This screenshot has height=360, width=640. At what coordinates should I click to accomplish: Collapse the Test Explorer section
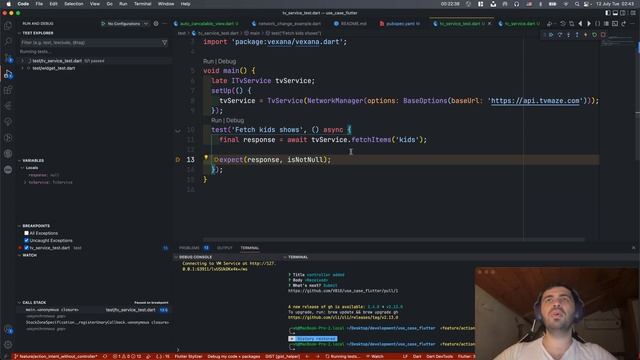tap(19, 33)
